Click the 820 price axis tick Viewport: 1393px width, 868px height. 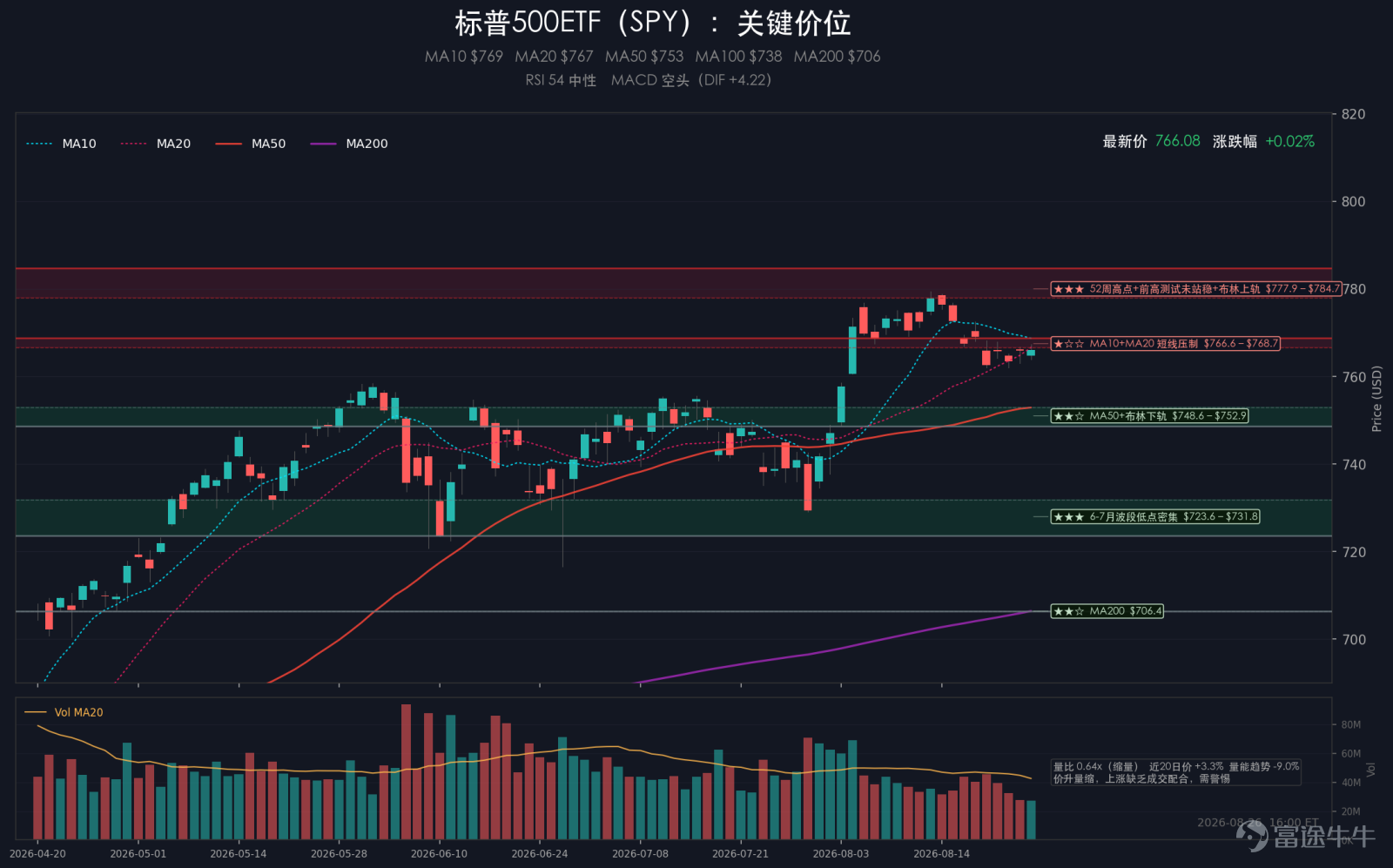(x=1354, y=114)
